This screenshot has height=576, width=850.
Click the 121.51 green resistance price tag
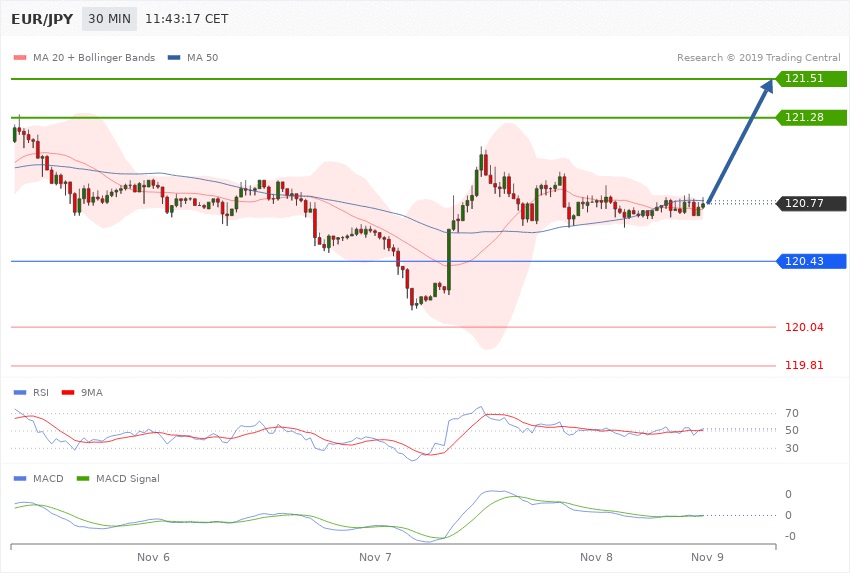click(x=812, y=78)
